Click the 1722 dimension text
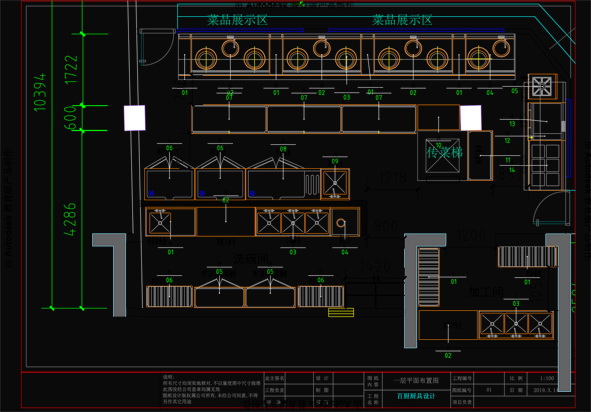This screenshot has height=412, width=591. point(71,70)
